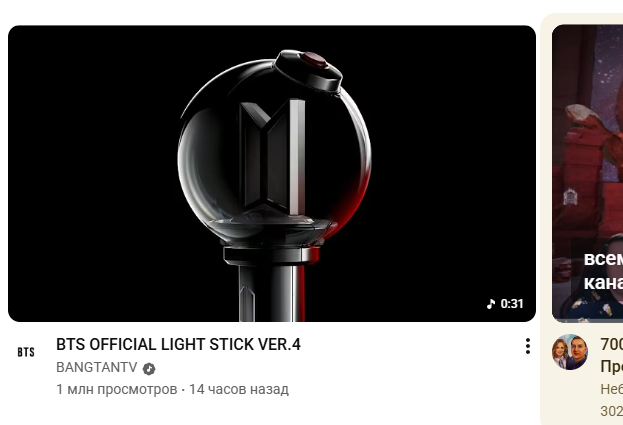Open the three-dot menu for BTS video
This screenshot has width=623, height=425.
[x=528, y=346]
